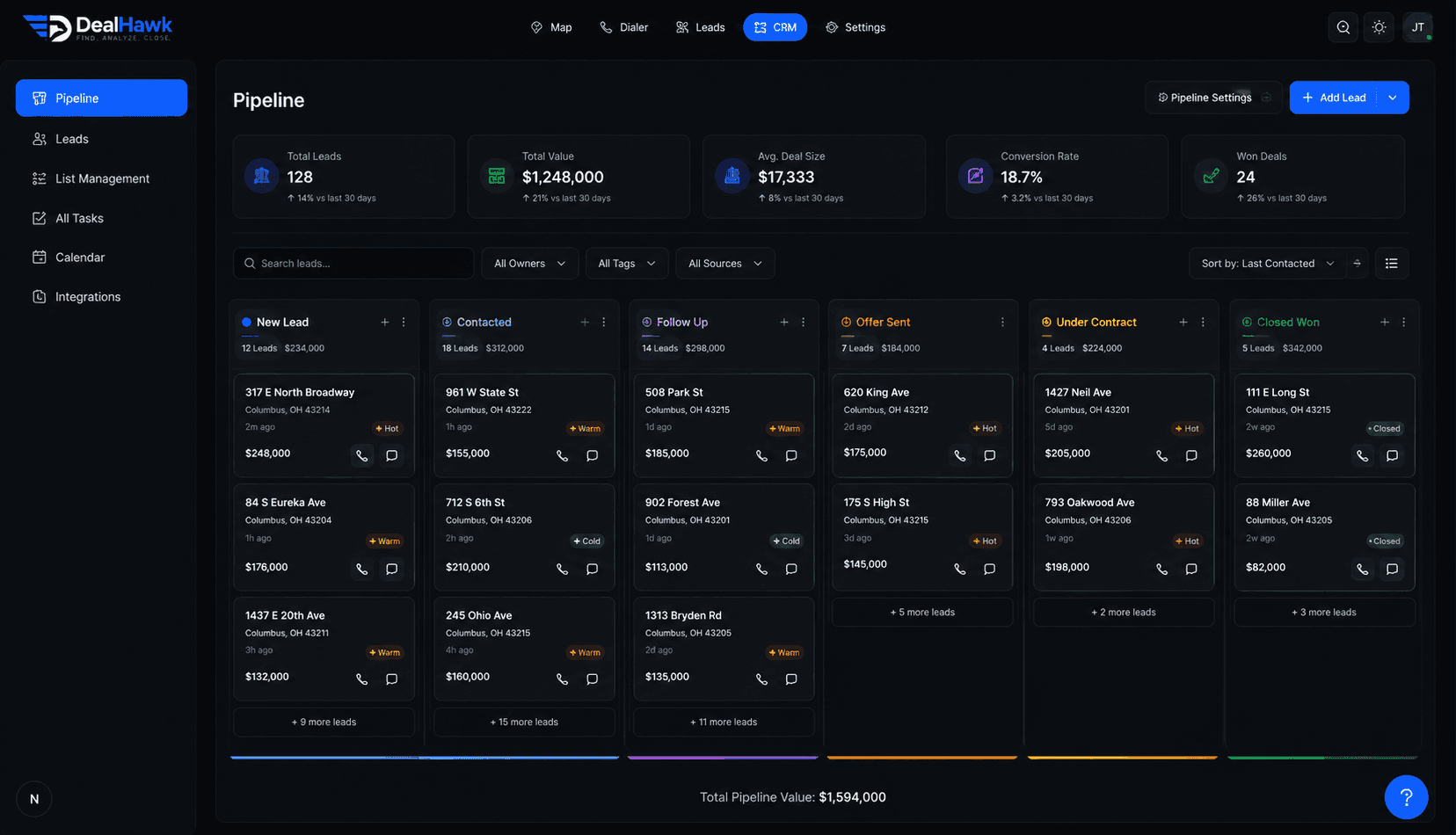
Task: Click the Hot tag on 620 King Ave
Action: click(985, 429)
